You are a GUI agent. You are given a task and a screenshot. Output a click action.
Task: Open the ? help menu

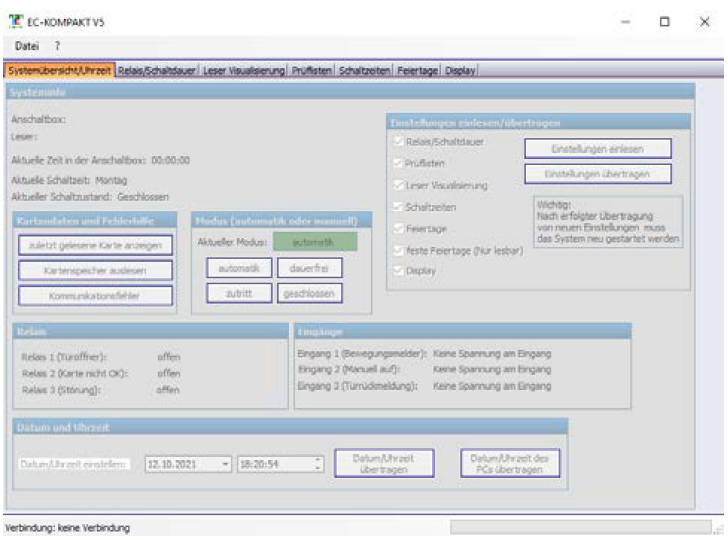click(57, 46)
